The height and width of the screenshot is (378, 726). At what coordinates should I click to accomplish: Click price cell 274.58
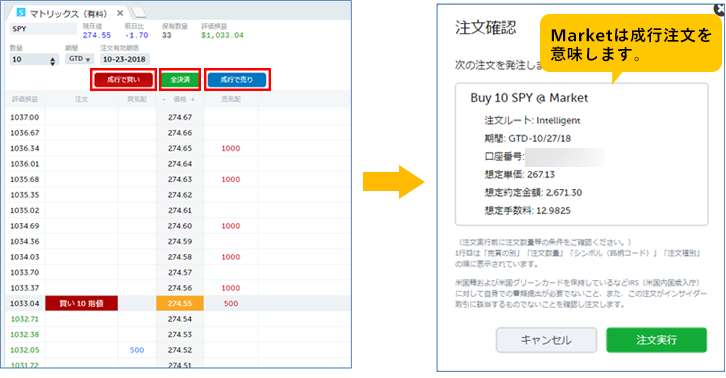pyautogui.click(x=180, y=257)
